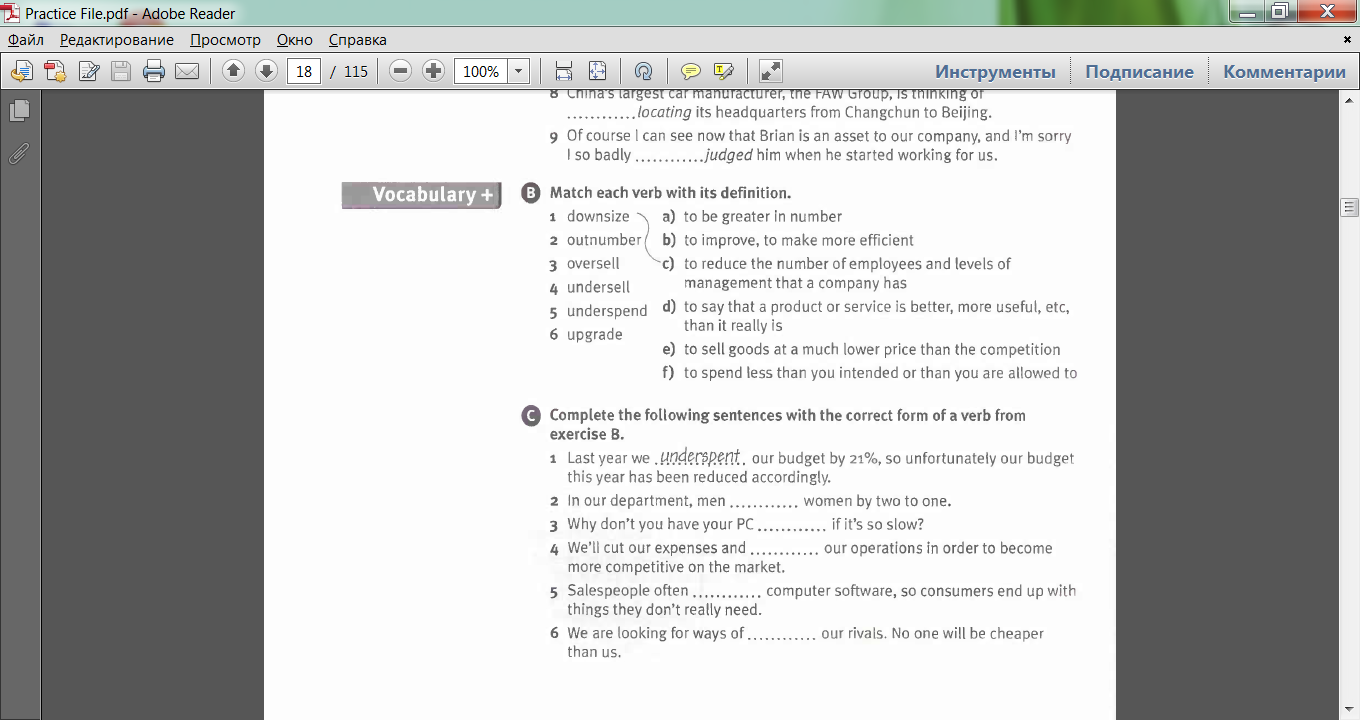Go to next page arrow
1360x720 pixels.
(266, 71)
